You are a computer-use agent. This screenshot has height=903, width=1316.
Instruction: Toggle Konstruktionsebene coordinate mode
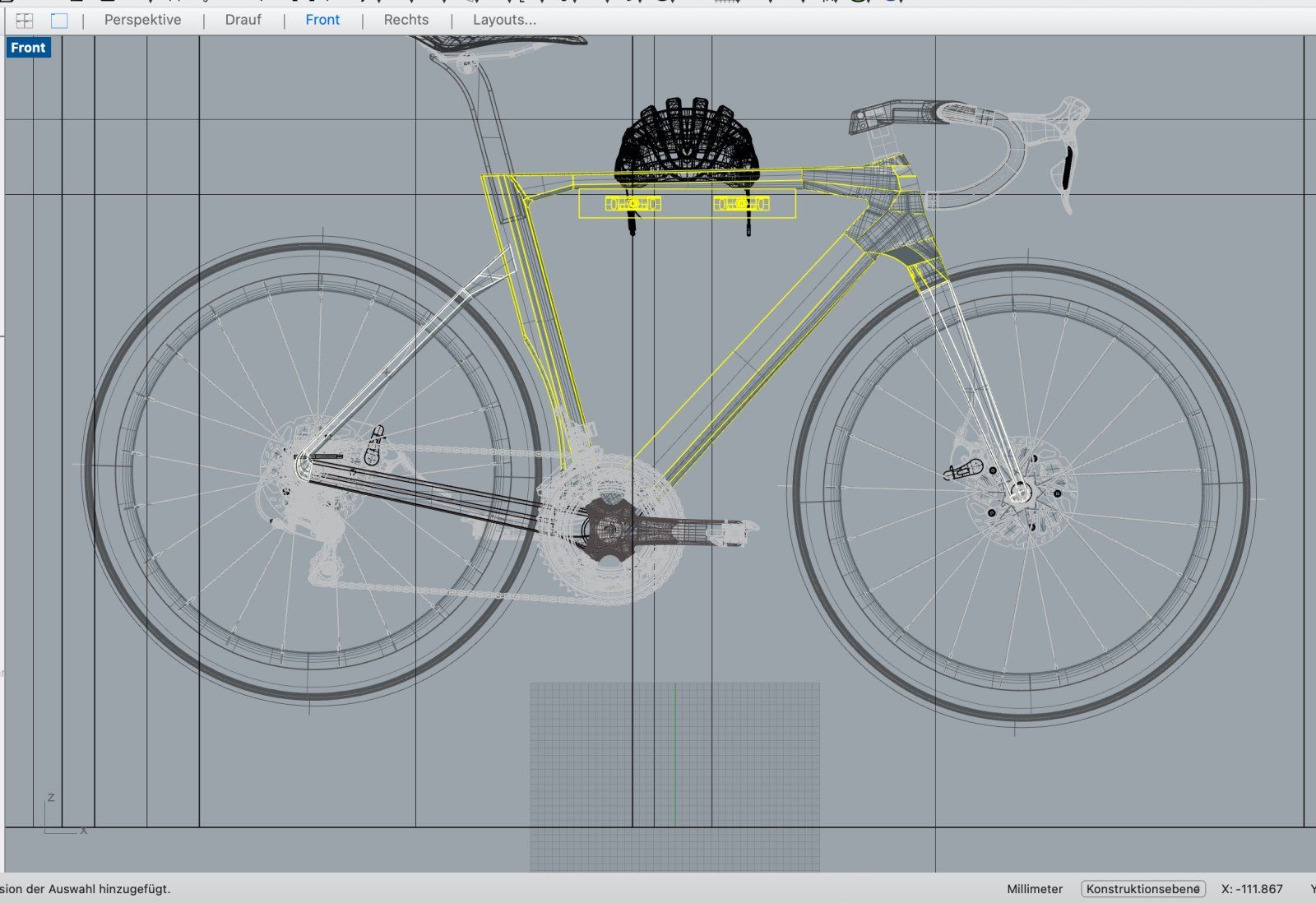1142,889
